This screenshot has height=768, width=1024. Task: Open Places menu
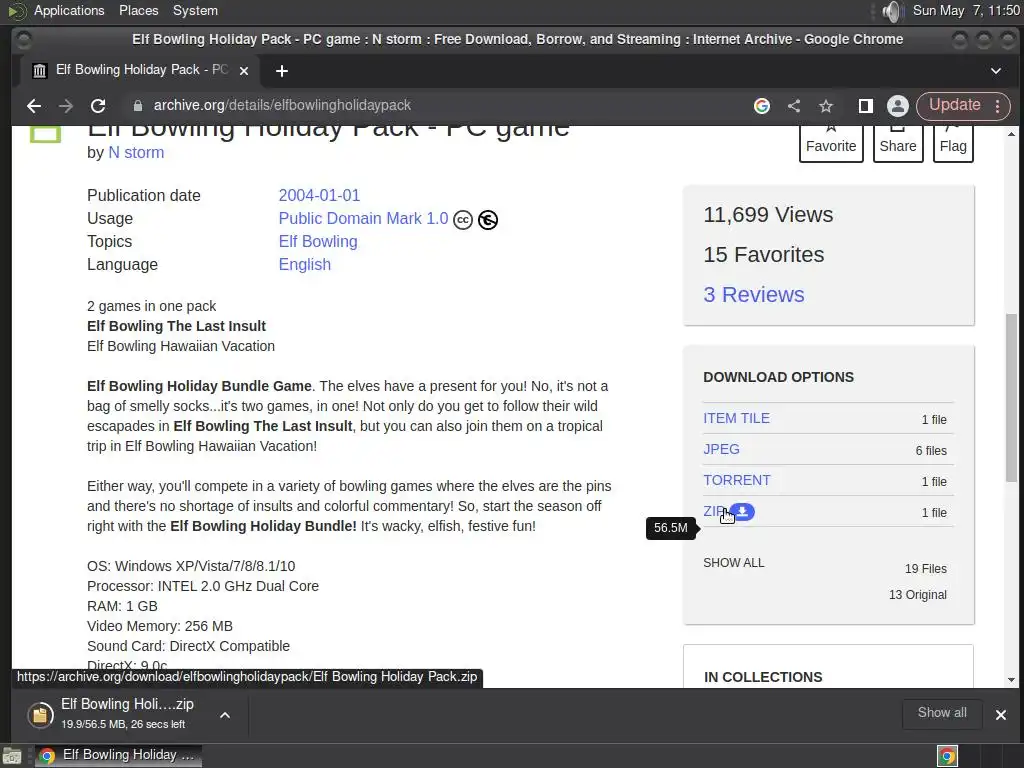[138, 10]
